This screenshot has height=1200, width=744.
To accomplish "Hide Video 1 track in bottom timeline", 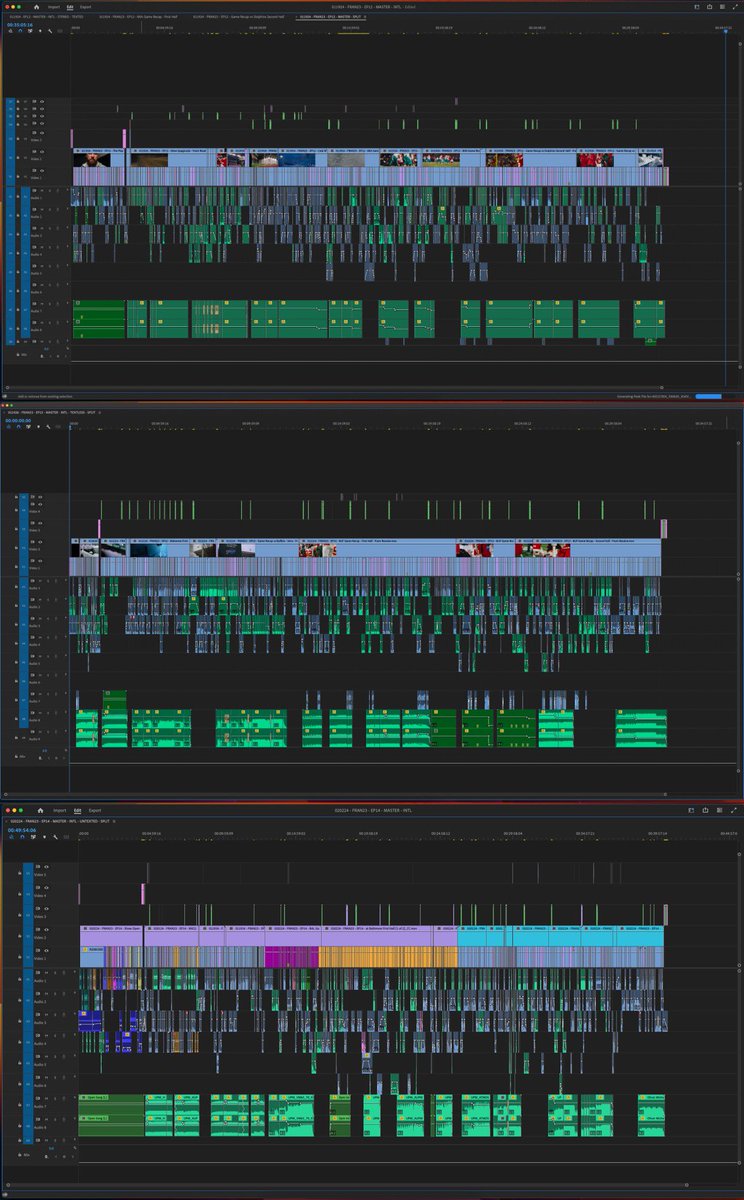I will point(46,950).
